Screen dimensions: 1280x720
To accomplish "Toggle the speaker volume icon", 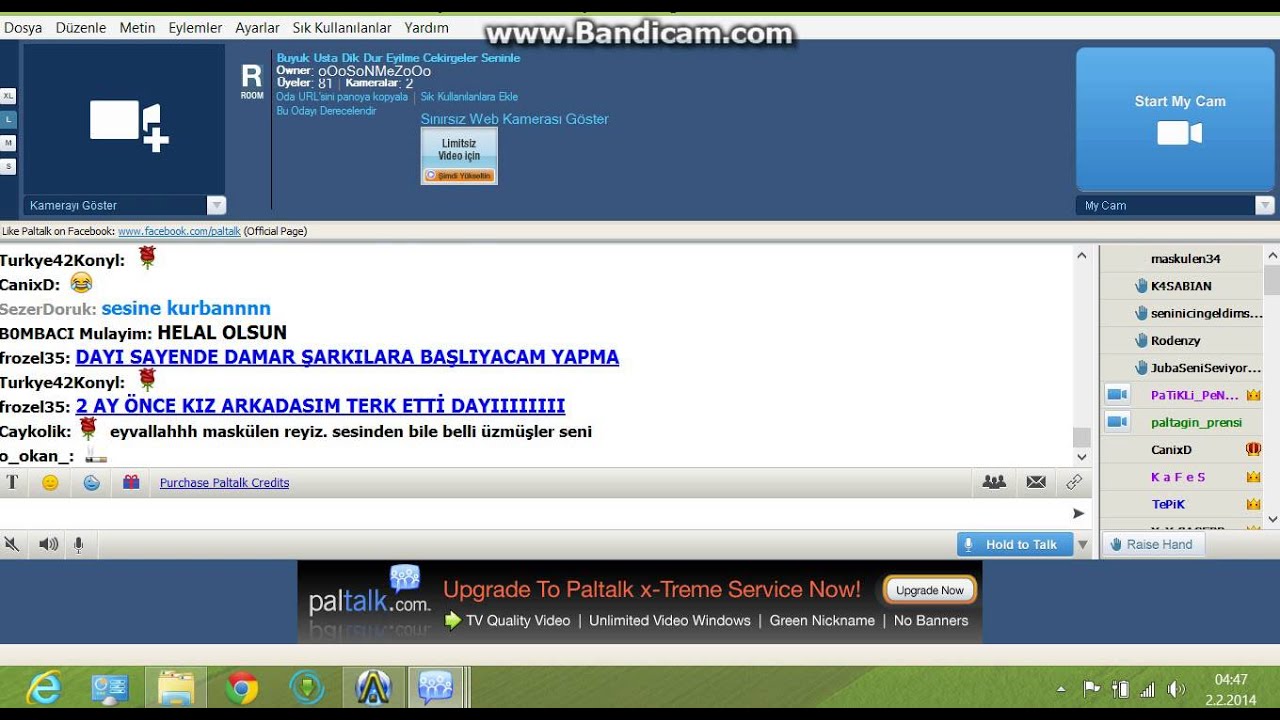I will (48, 544).
